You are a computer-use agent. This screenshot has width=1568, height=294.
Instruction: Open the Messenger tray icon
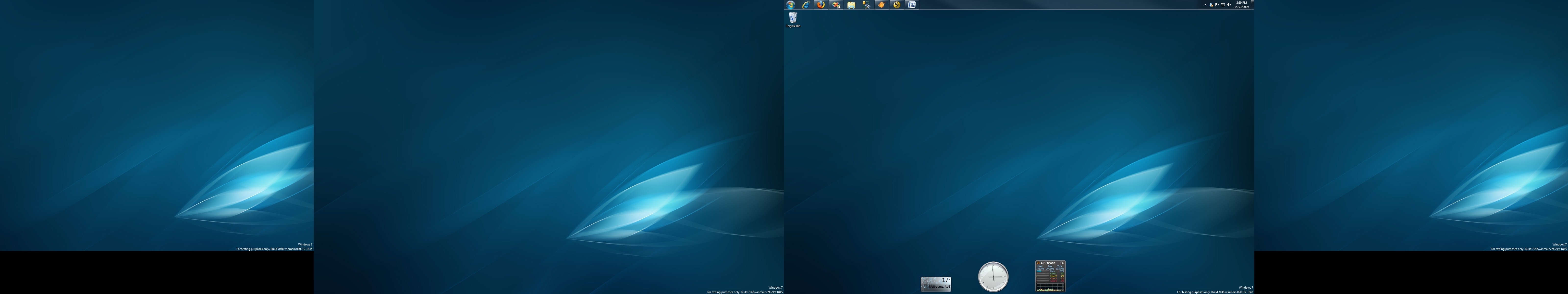point(1211,5)
